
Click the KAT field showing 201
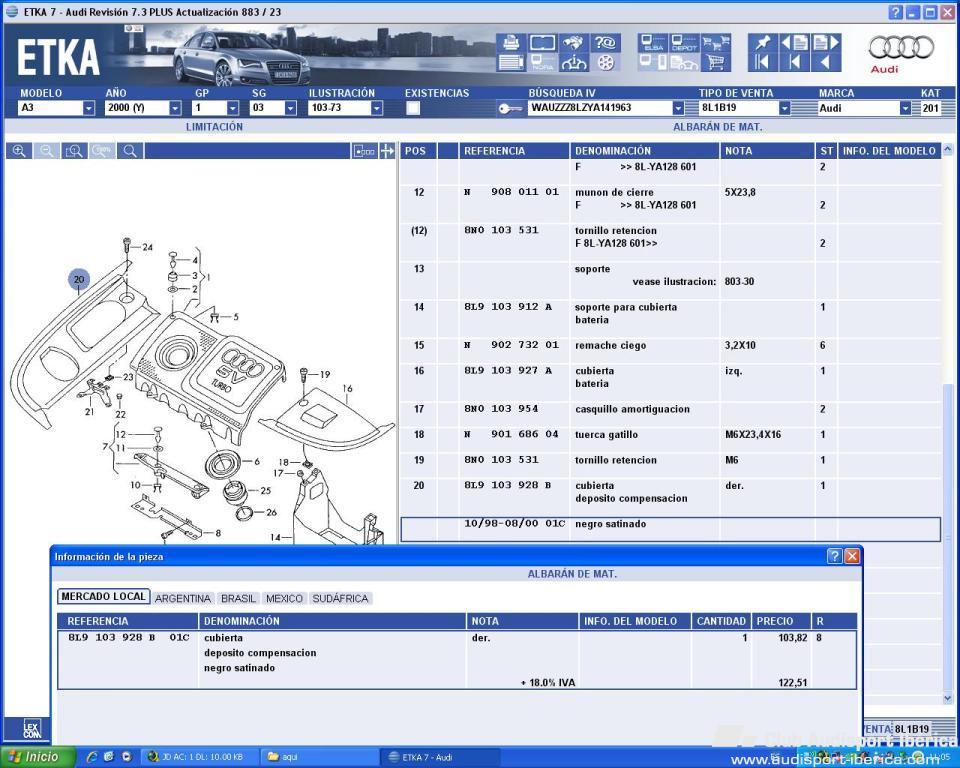click(930, 108)
